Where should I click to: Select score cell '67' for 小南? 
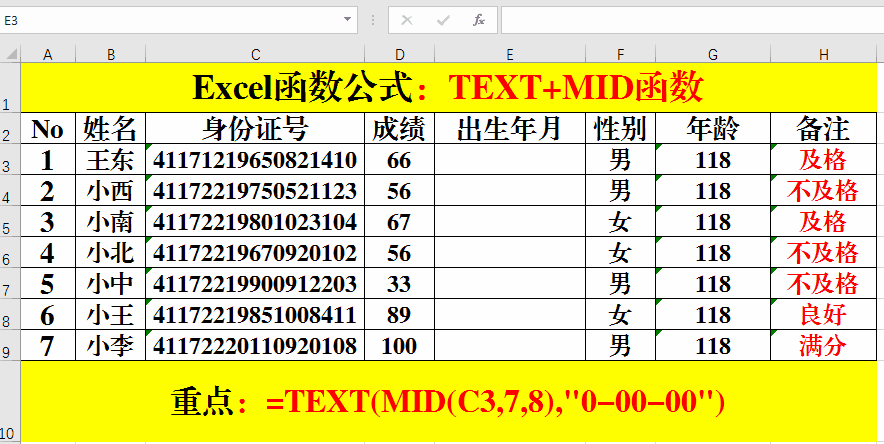pyautogui.click(x=400, y=221)
